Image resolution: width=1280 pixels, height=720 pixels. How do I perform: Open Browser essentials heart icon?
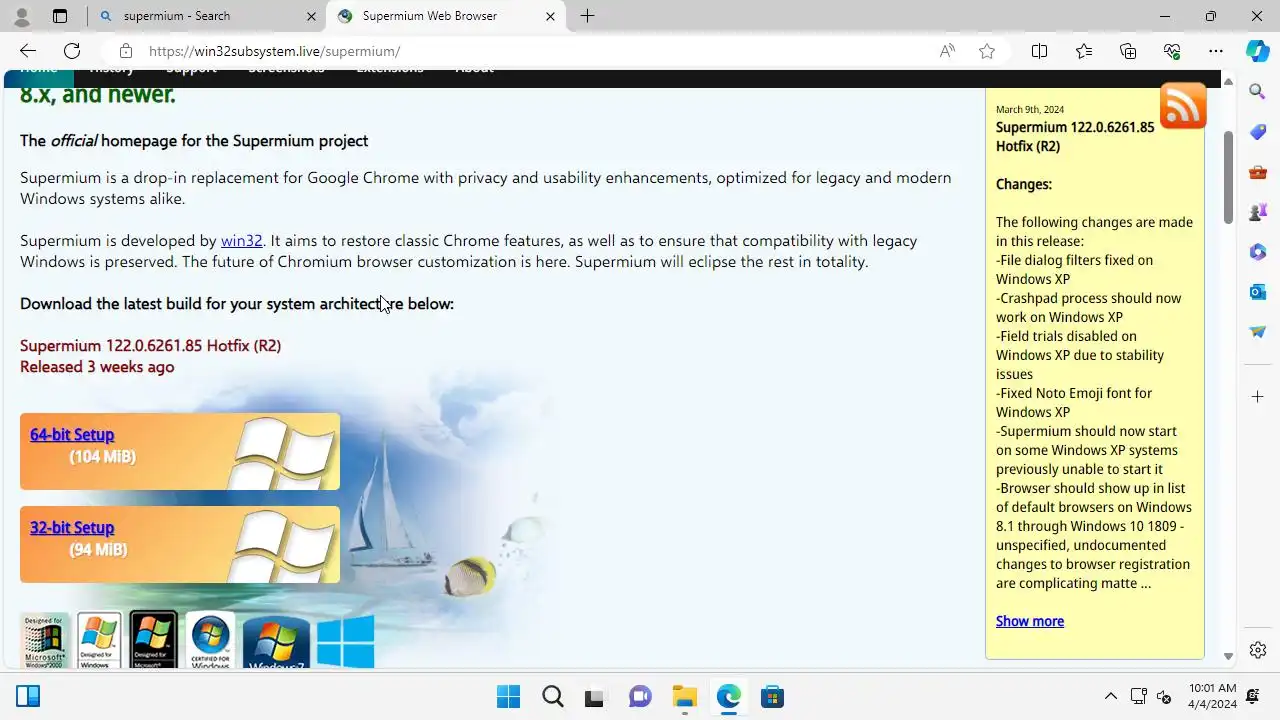(1172, 51)
